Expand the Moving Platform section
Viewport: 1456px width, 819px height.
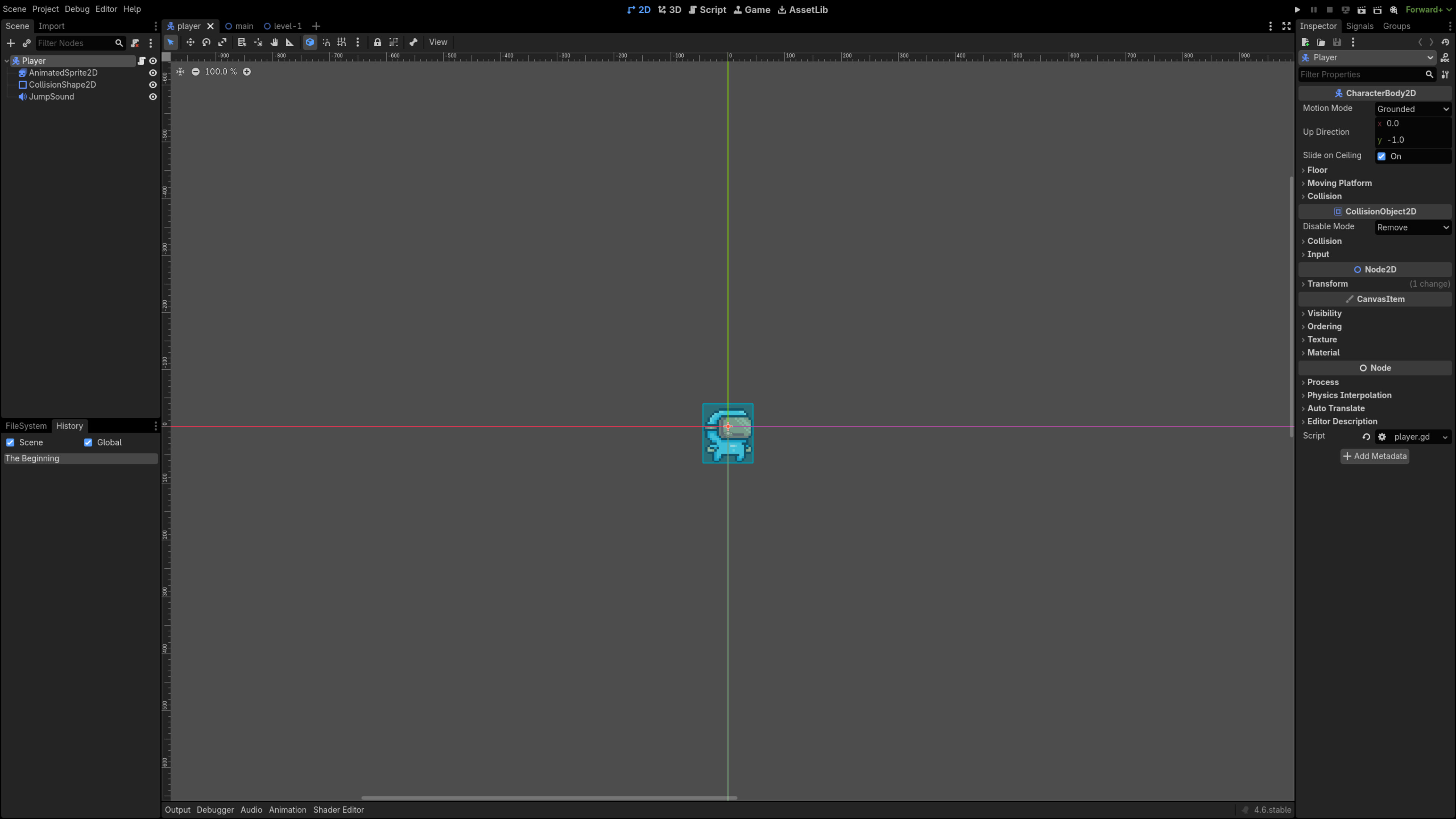pyautogui.click(x=1339, y=183)
